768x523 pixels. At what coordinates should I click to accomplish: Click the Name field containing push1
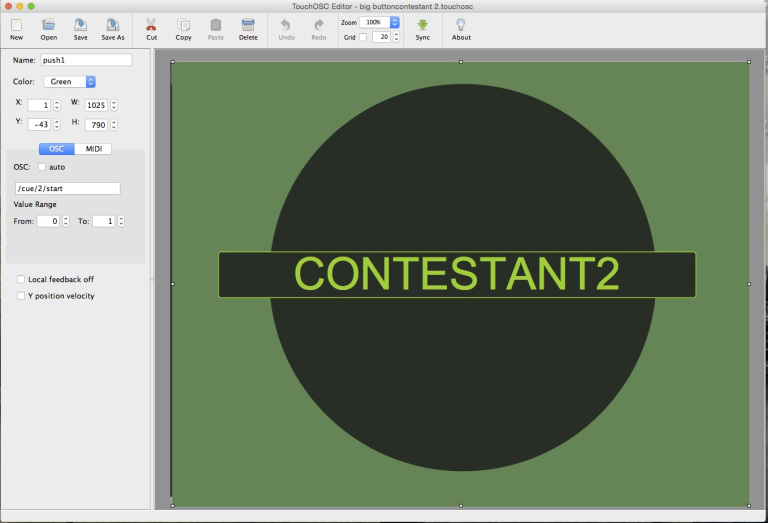[85, 60]
